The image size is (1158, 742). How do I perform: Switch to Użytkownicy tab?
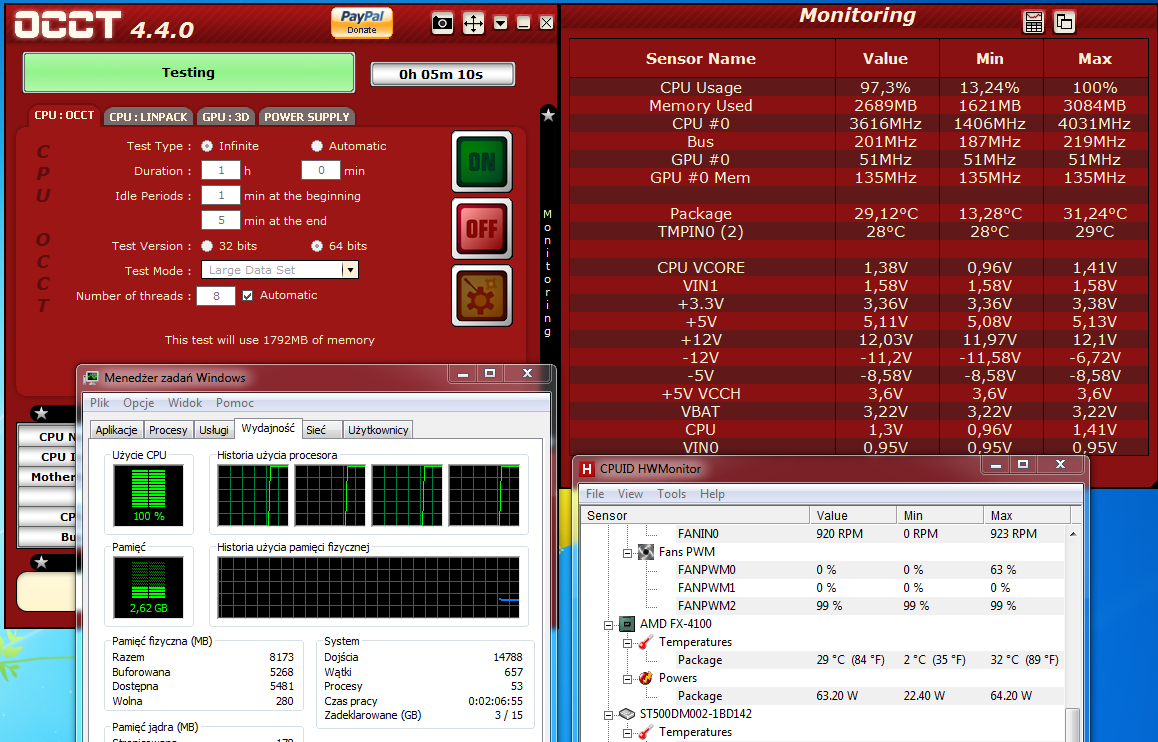378,430
